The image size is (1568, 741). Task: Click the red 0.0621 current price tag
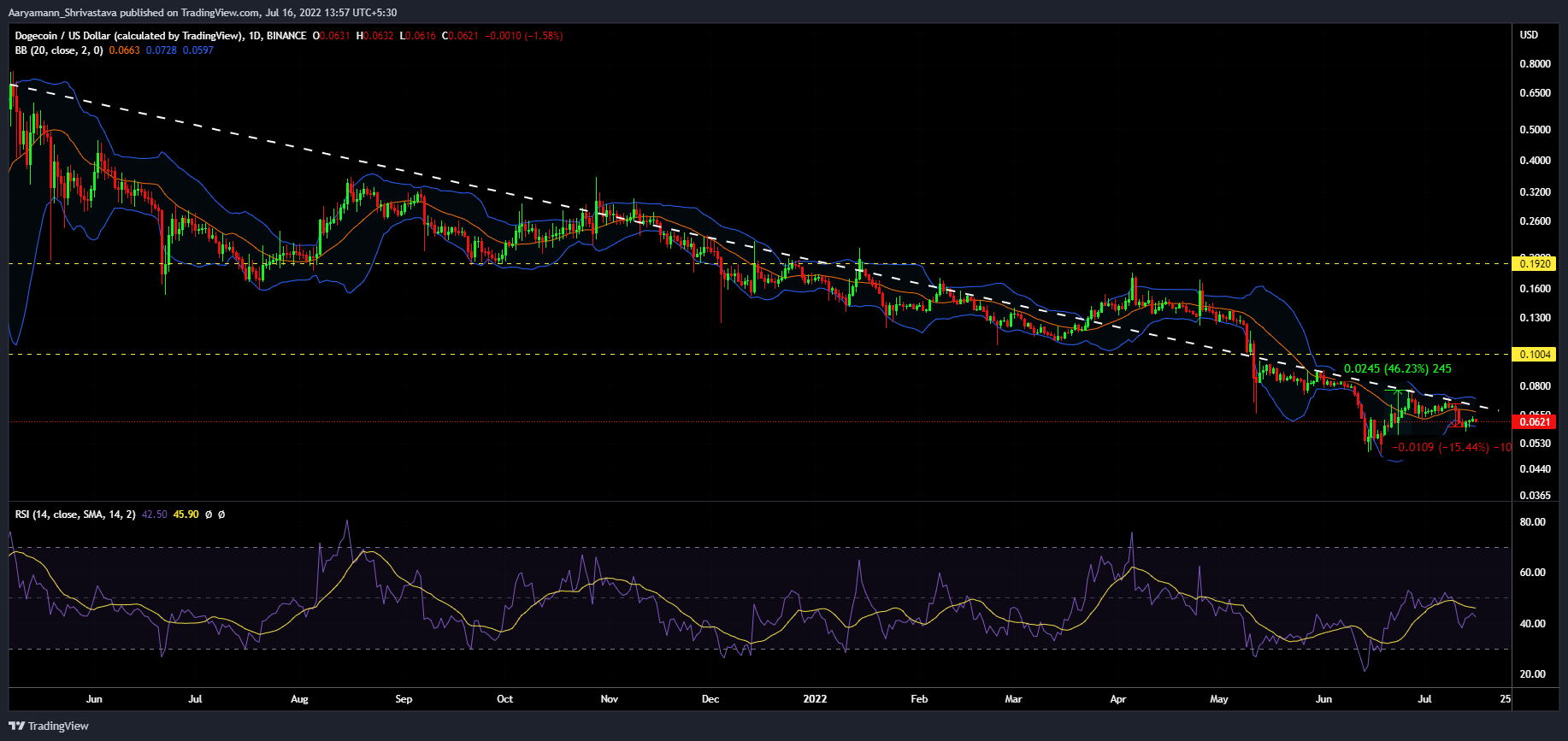click(x=1533, y=421)
